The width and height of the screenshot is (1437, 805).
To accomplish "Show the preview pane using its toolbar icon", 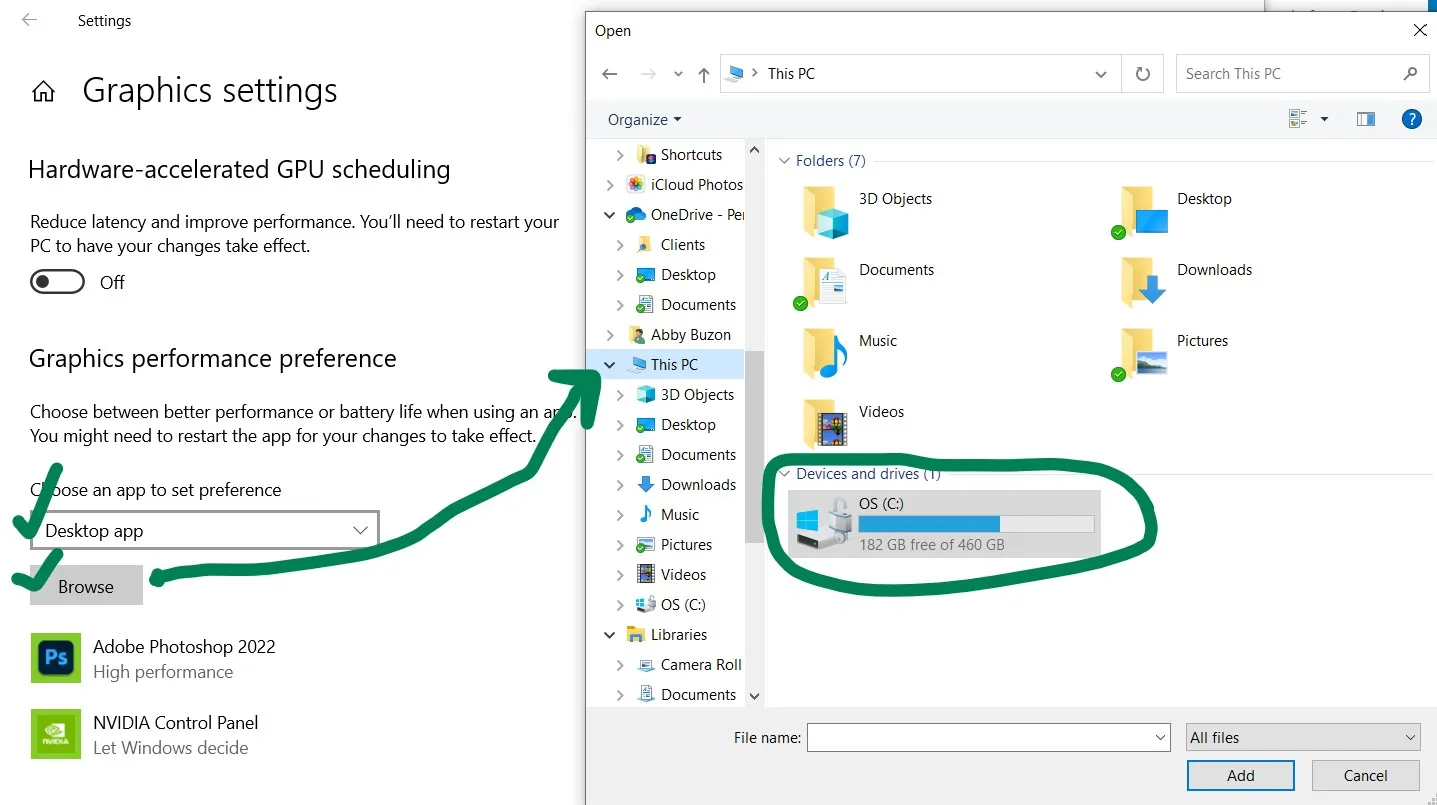I will pyautogui.click(x=1366, y=118).
